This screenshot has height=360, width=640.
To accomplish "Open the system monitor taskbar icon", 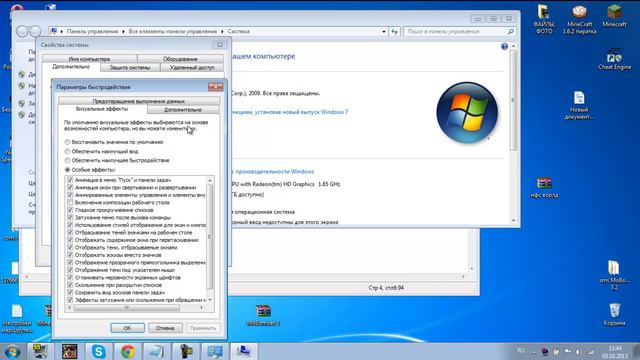I will coord(215,351).
